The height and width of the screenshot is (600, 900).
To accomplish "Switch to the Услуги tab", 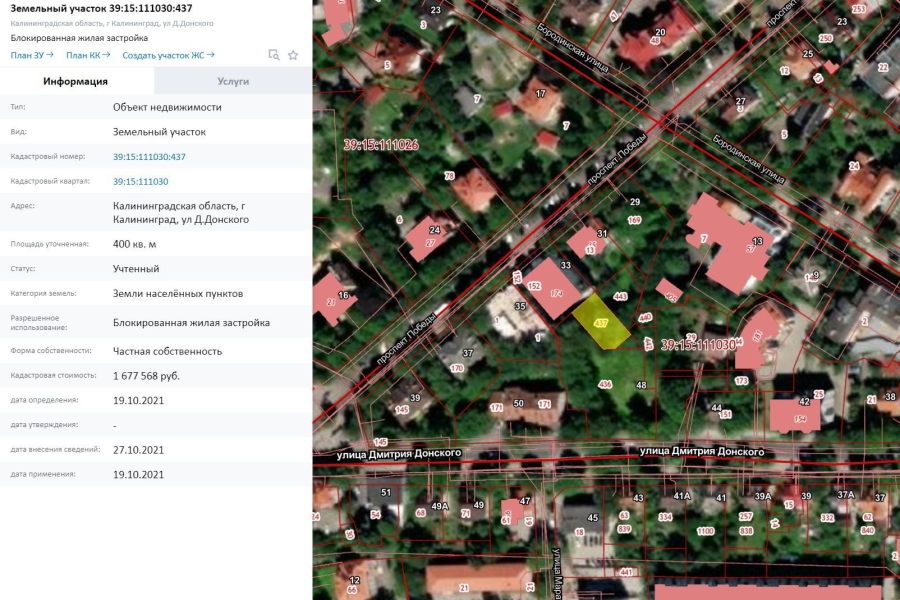I will click(x=233, y=81).
